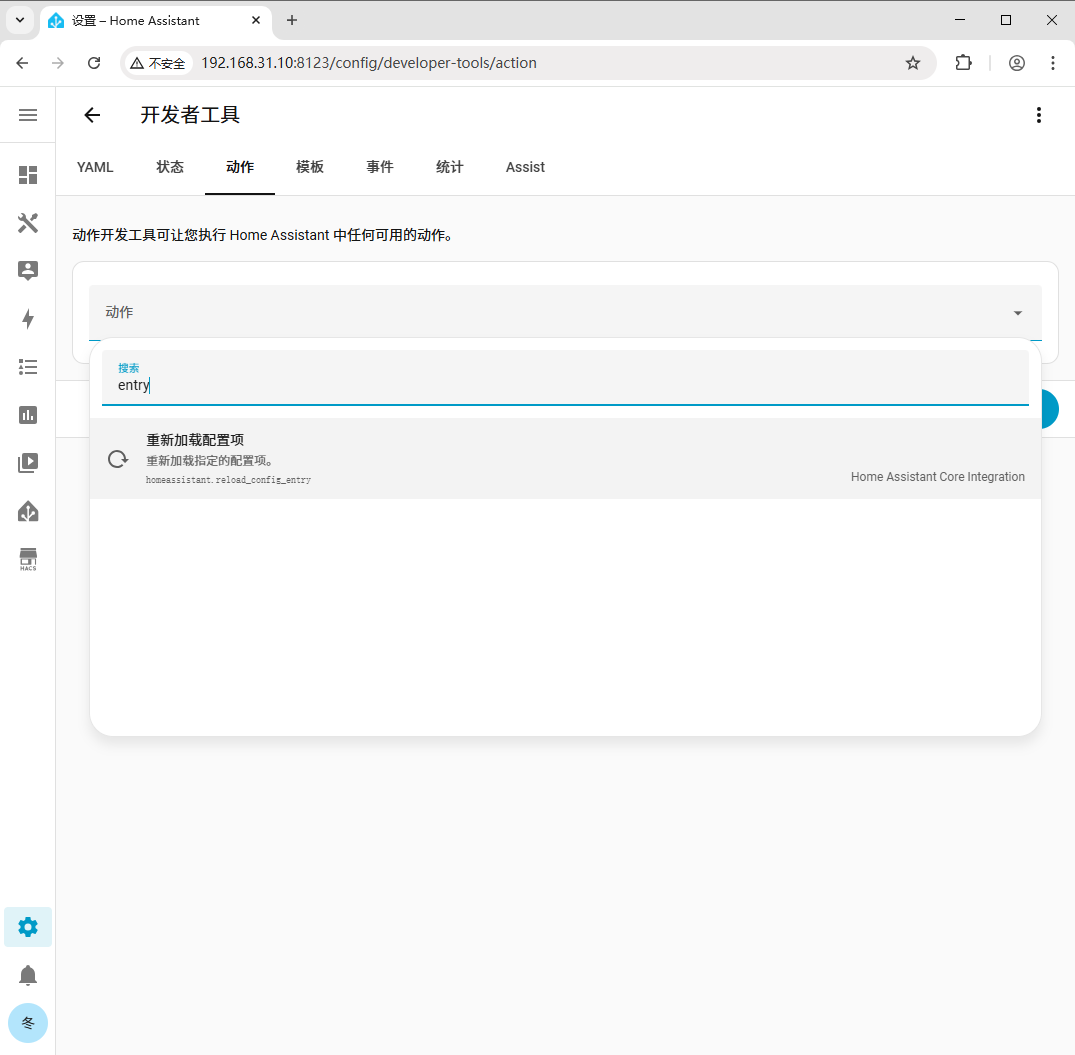Click the 重新加载指定的配置项。 description

[x=210, y=461]
